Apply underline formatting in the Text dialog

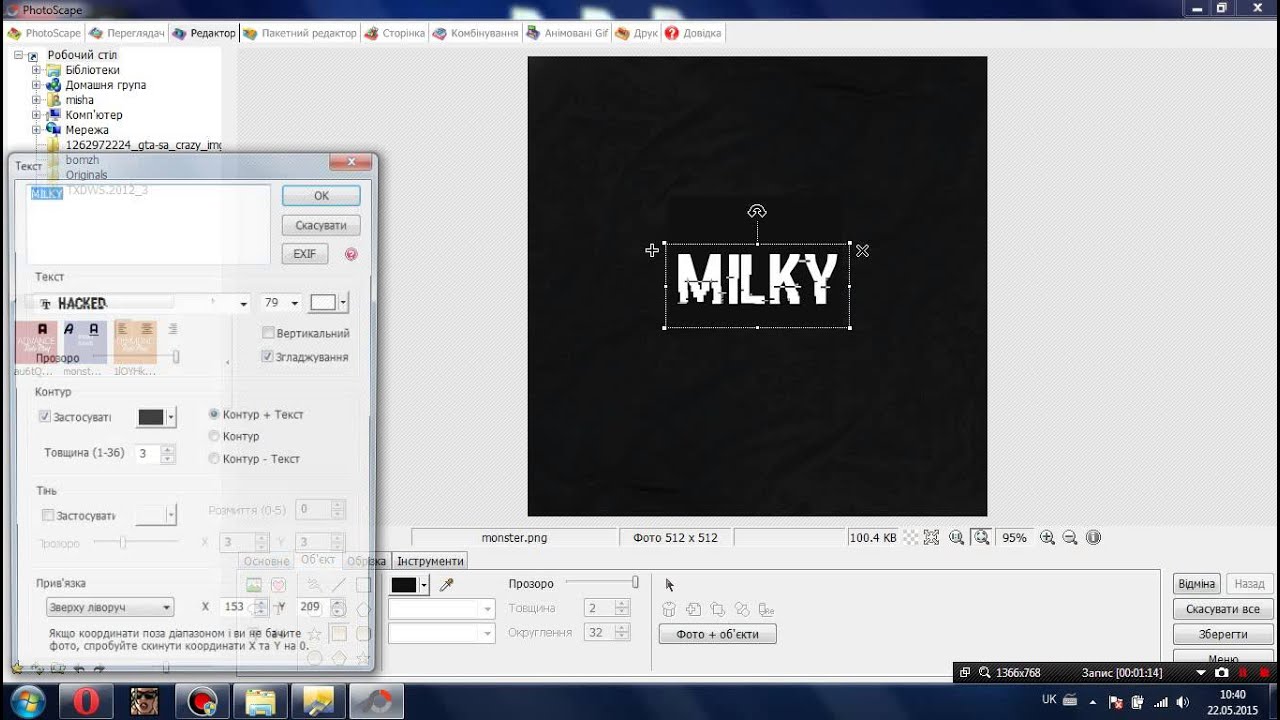tap(94, 328)
